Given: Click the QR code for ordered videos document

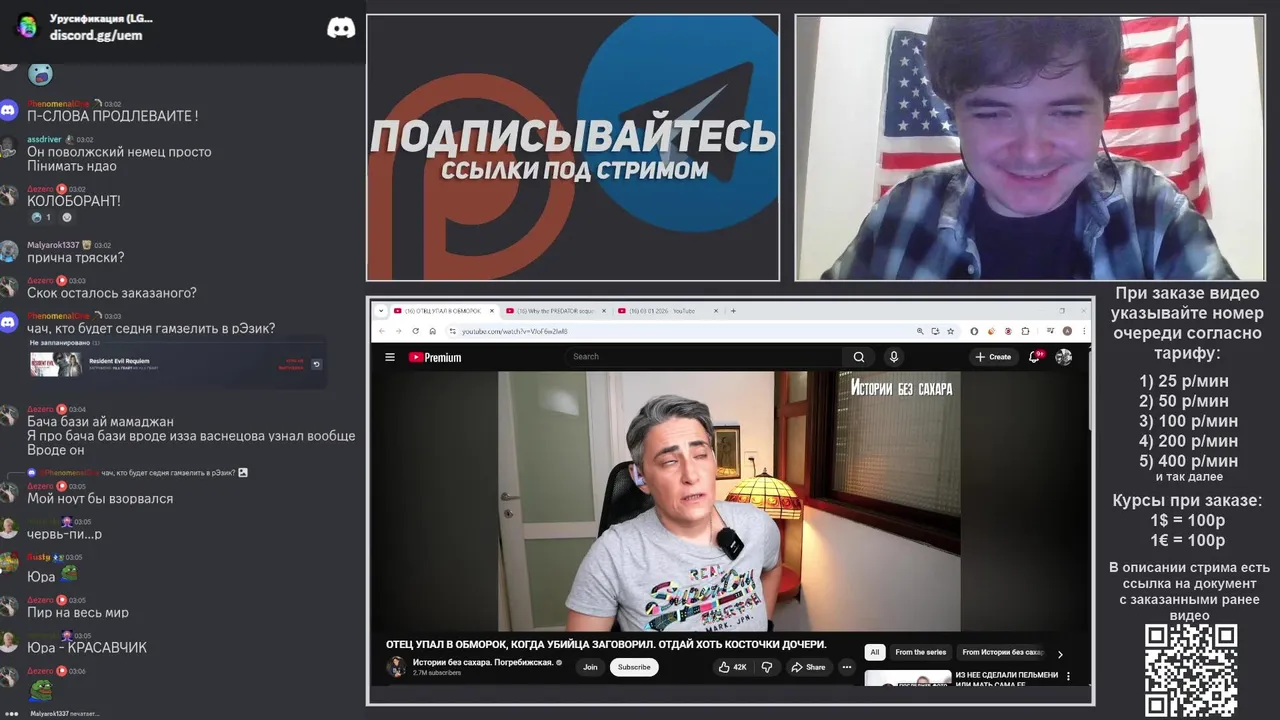Looking at the screenshot, I should 1191,671.
